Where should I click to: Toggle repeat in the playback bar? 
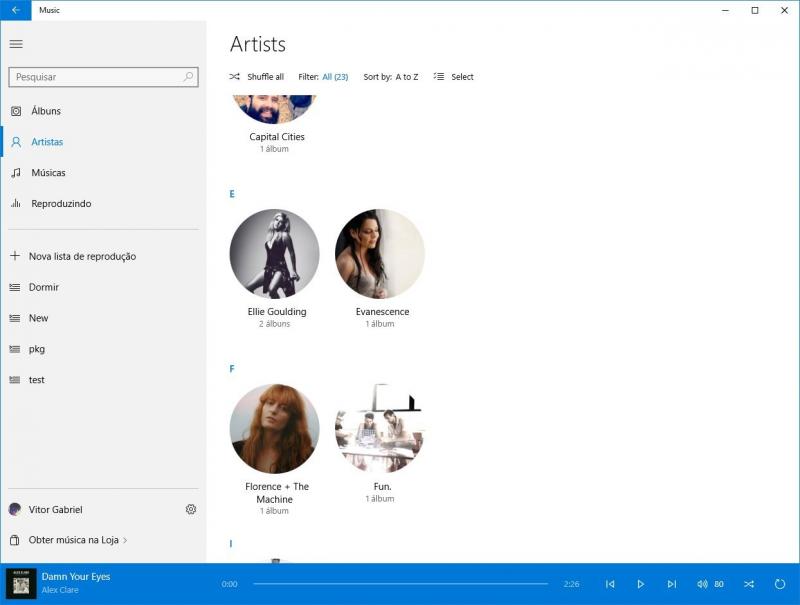click(x=779, y=584)
